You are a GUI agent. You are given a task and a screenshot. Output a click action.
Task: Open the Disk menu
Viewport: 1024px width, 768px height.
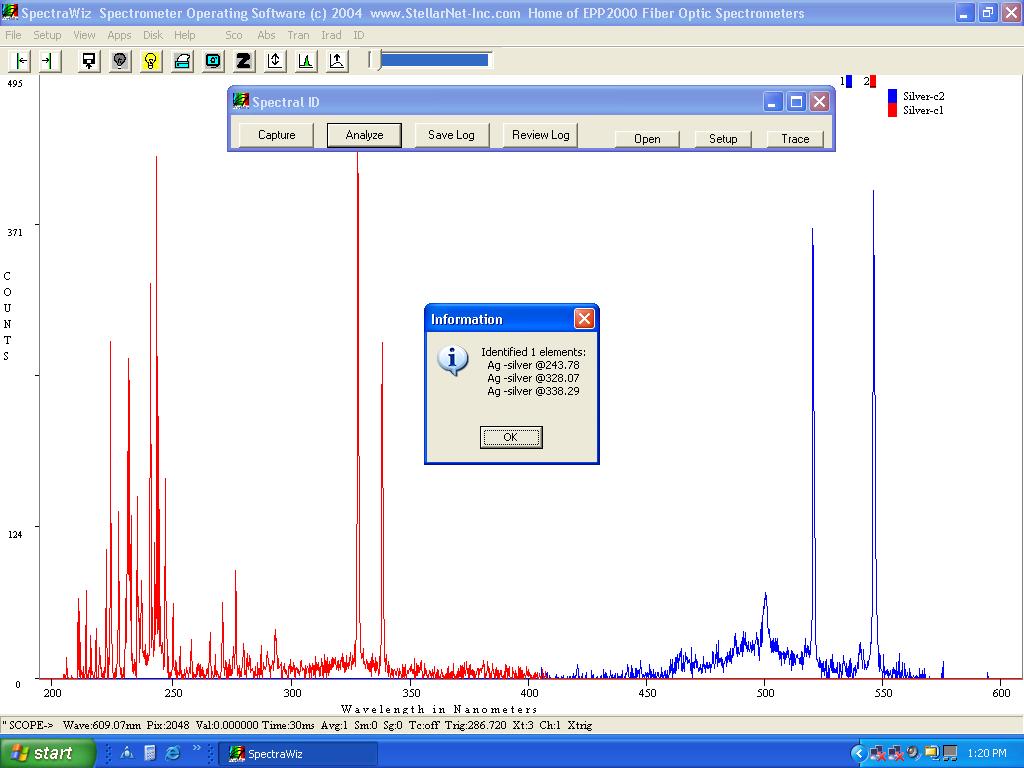pyautogui.click(x=153, y=35)
